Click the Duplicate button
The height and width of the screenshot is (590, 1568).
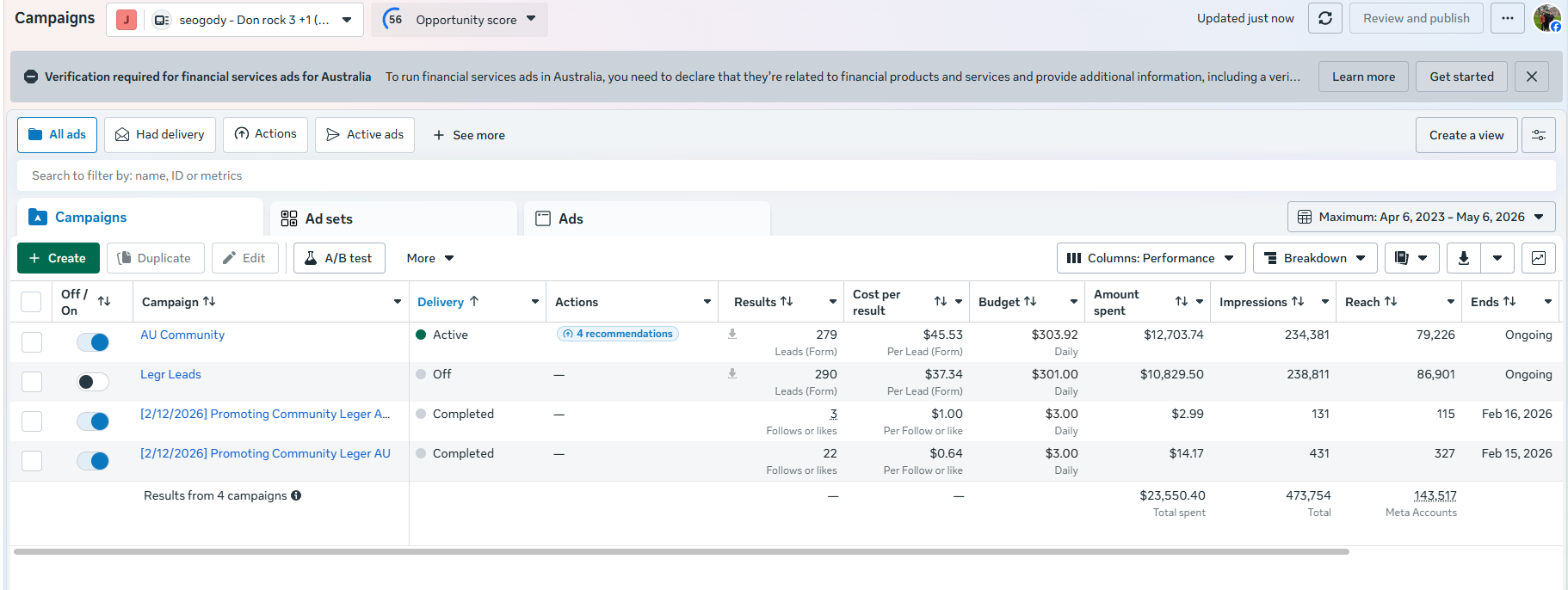156,258
